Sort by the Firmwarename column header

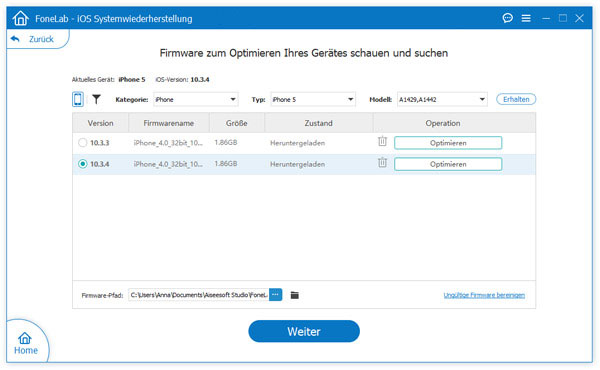pos(169,123)
